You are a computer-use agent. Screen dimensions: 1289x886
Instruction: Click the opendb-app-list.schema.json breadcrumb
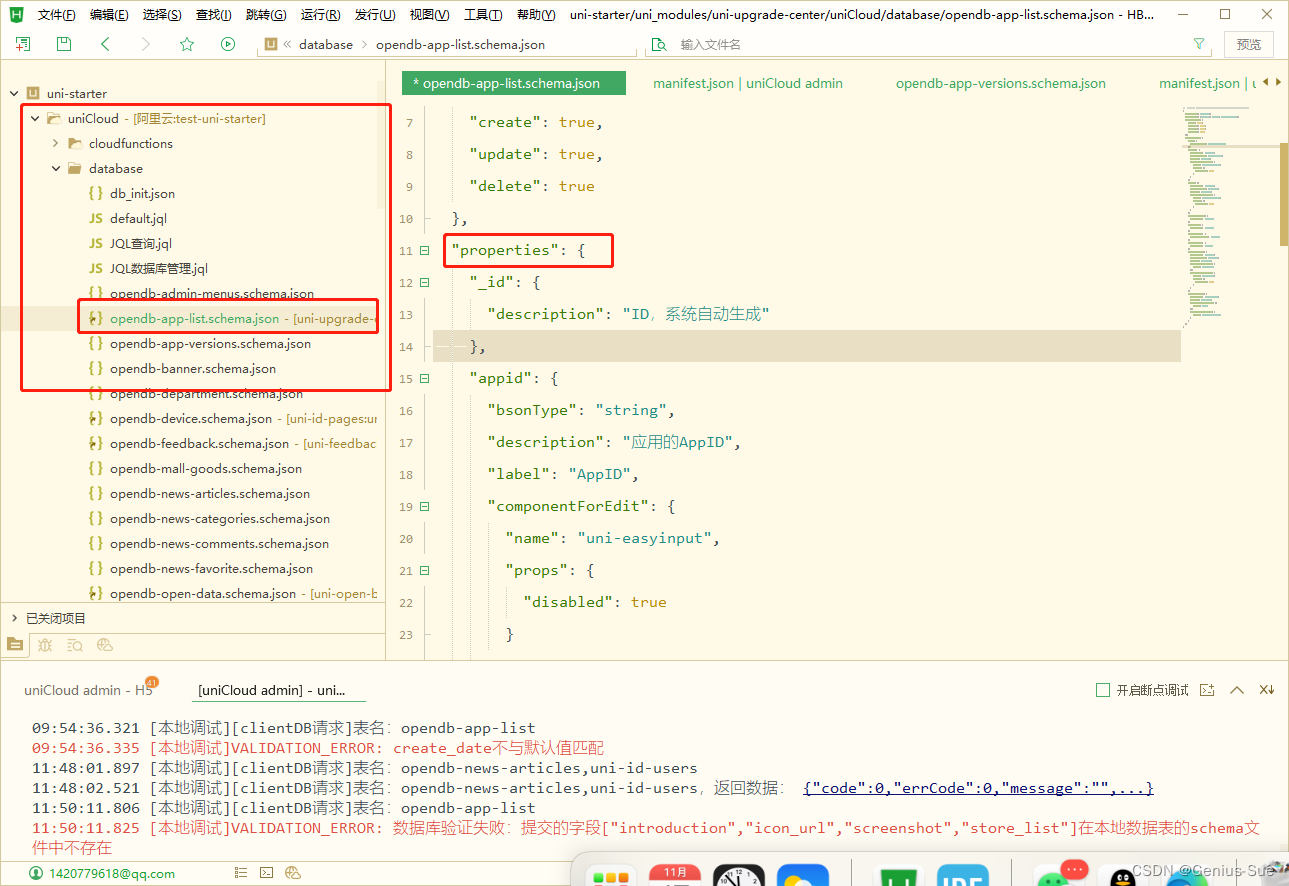pos(461,44)
